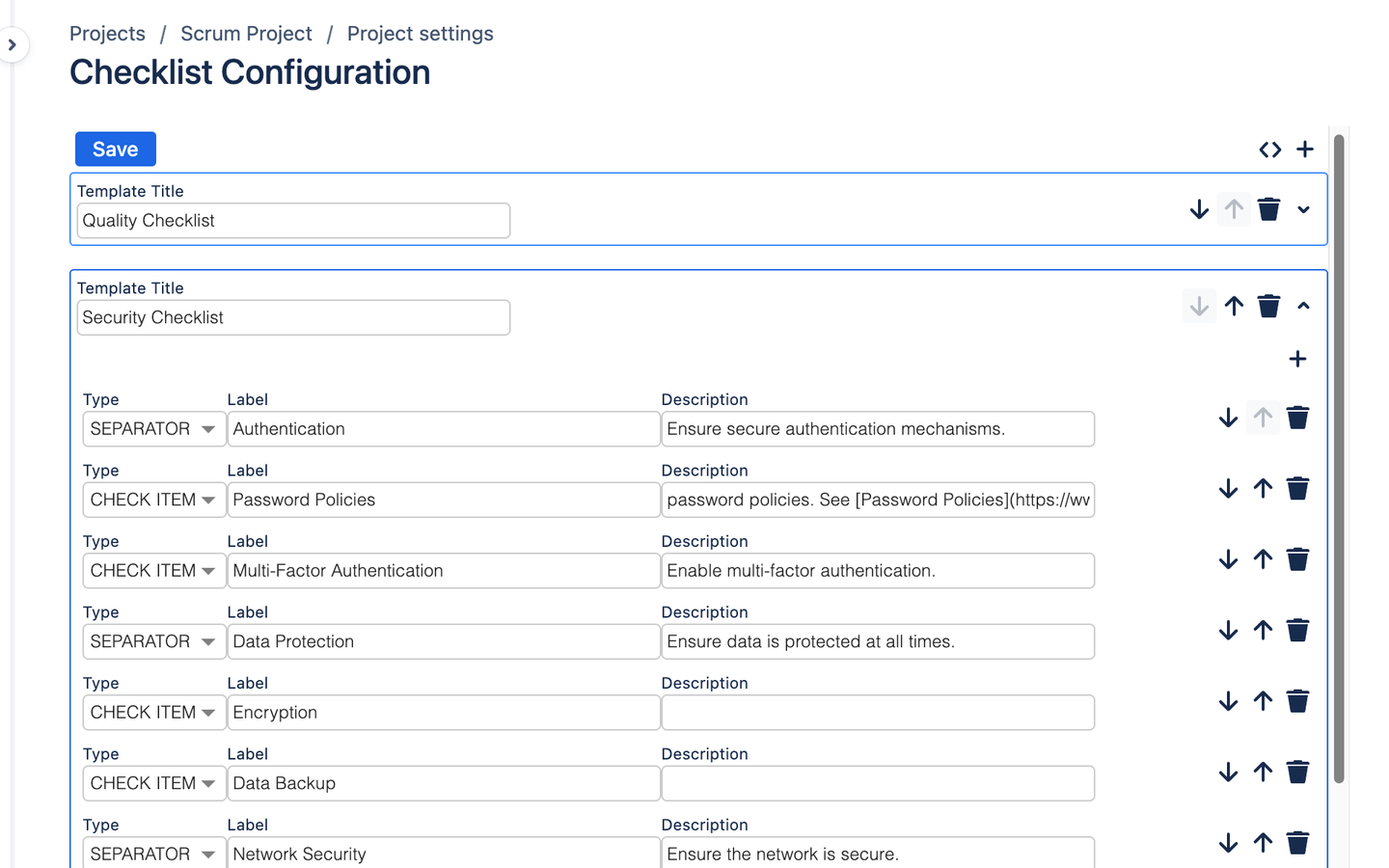This screenshot has height=868, width=1389.
Task: Open Type dropdown for Password Policies row
Action: click(x=154, y=500)
